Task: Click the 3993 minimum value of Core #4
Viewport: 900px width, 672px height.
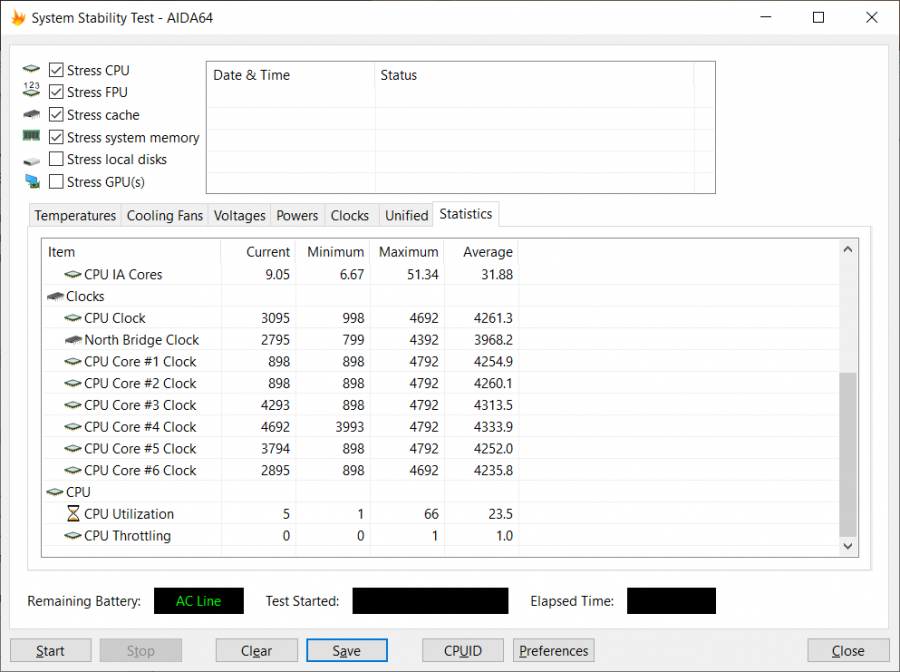Action: 350,427
